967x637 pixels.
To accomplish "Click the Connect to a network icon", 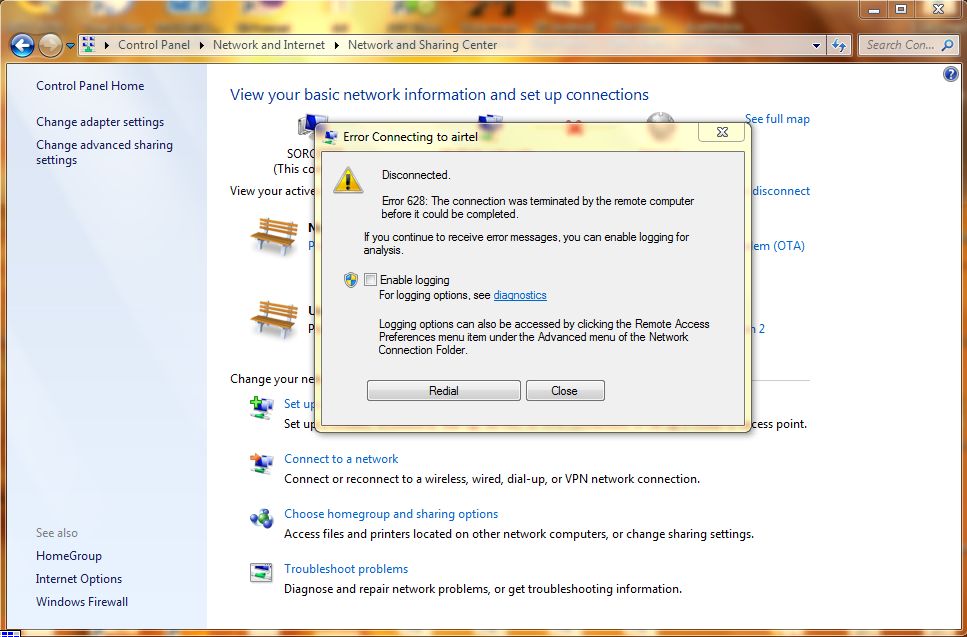I will [261, 464].
